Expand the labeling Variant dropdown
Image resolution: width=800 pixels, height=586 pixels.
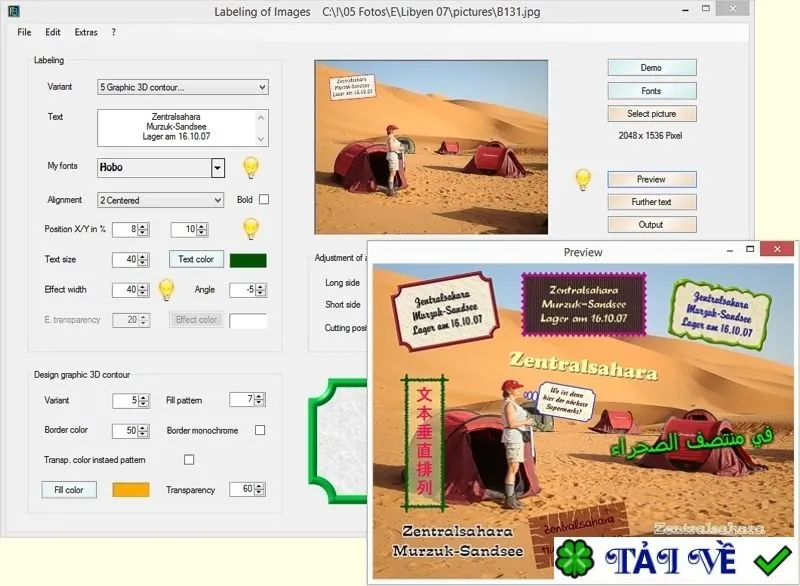[x=183, y=87]
